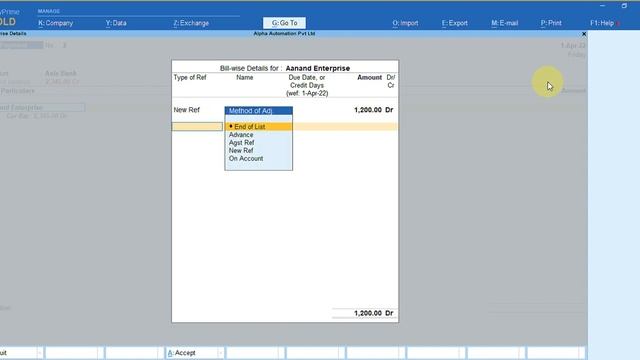This screenshot has height=360, width=640.
Task: Open the P: Print menu
Action: [551, 23]
